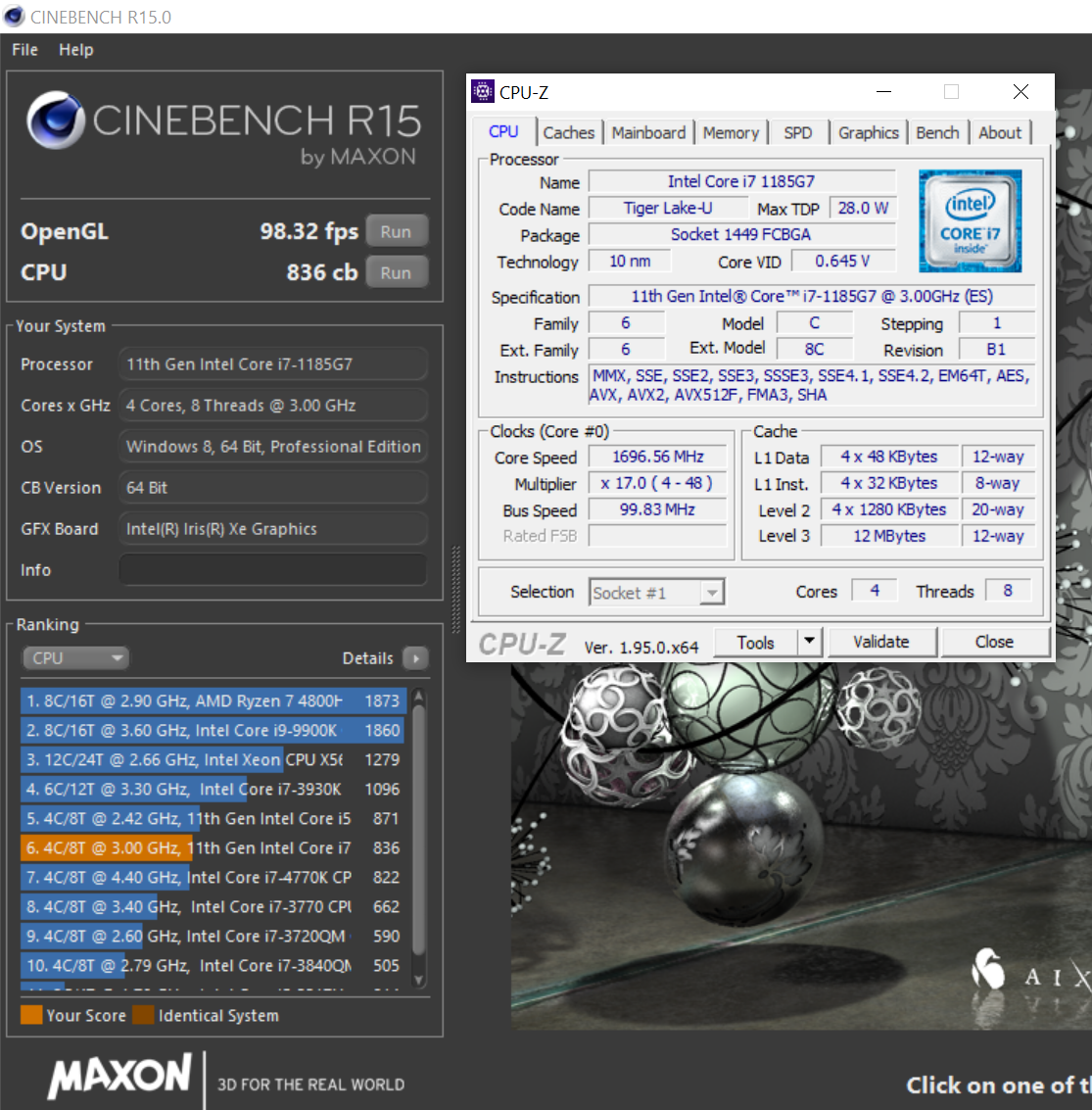Click the Tools button in CPU-Z
This screenshot has height=1110, width=1092.
[x=755, y=643]
